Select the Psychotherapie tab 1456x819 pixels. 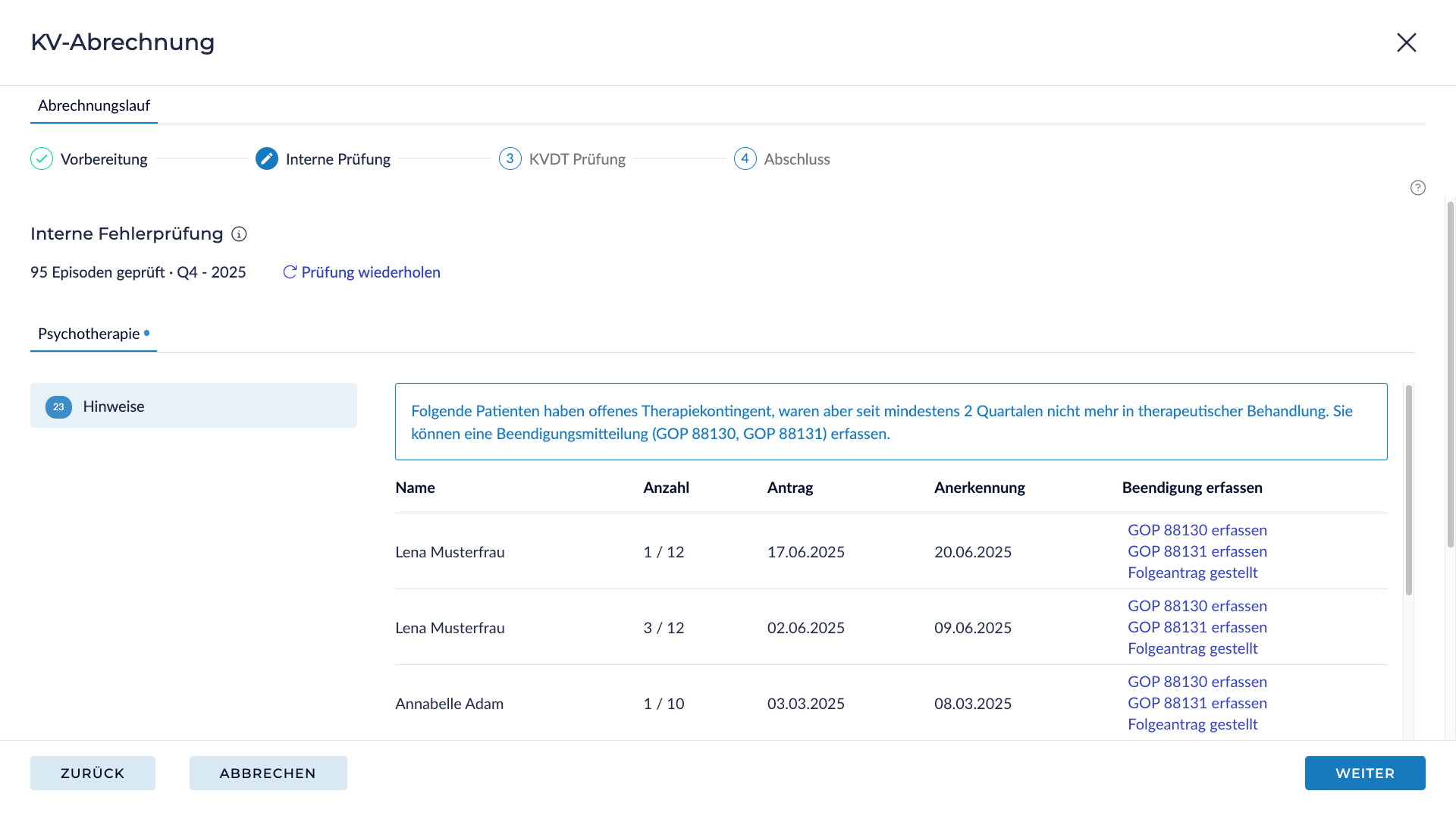[89, 334]
